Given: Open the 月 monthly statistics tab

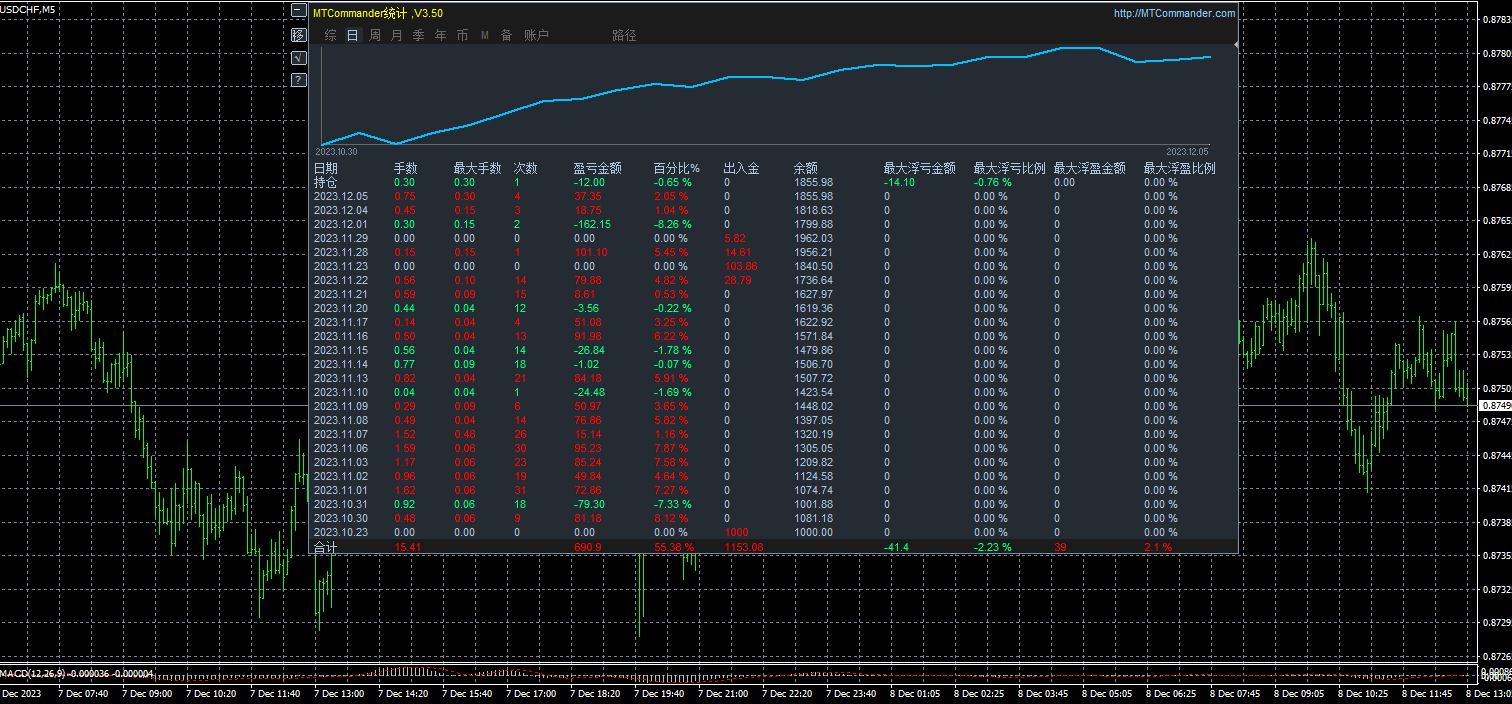Looking at the screenshot, I should (x=396, y=36).
